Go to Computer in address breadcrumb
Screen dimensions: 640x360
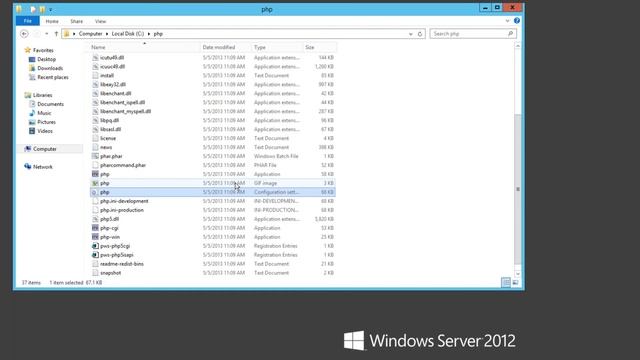pyautogui.click(x=91, y=34)
